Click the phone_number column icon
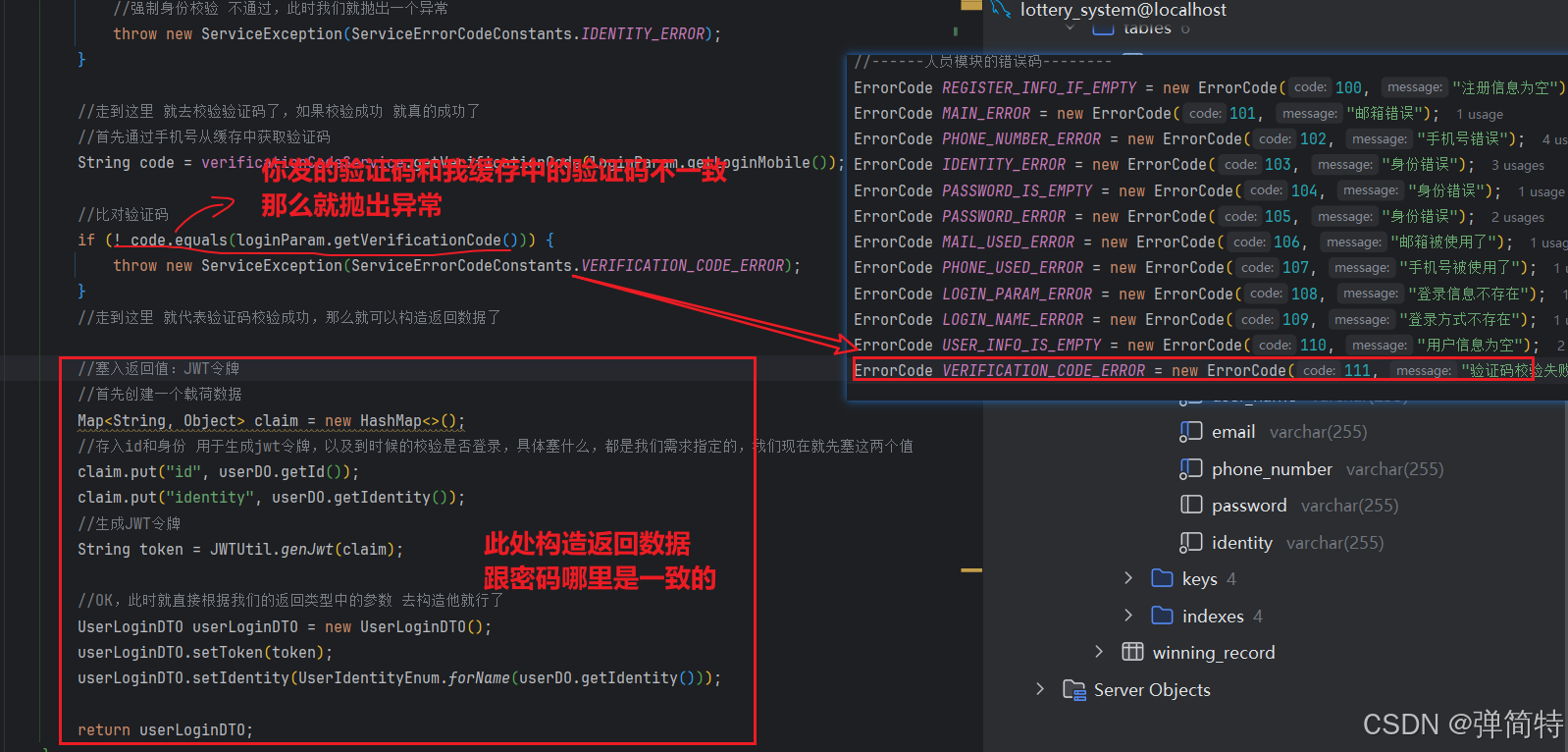This screenshot has width=1568, height=752. [1190, 469]
